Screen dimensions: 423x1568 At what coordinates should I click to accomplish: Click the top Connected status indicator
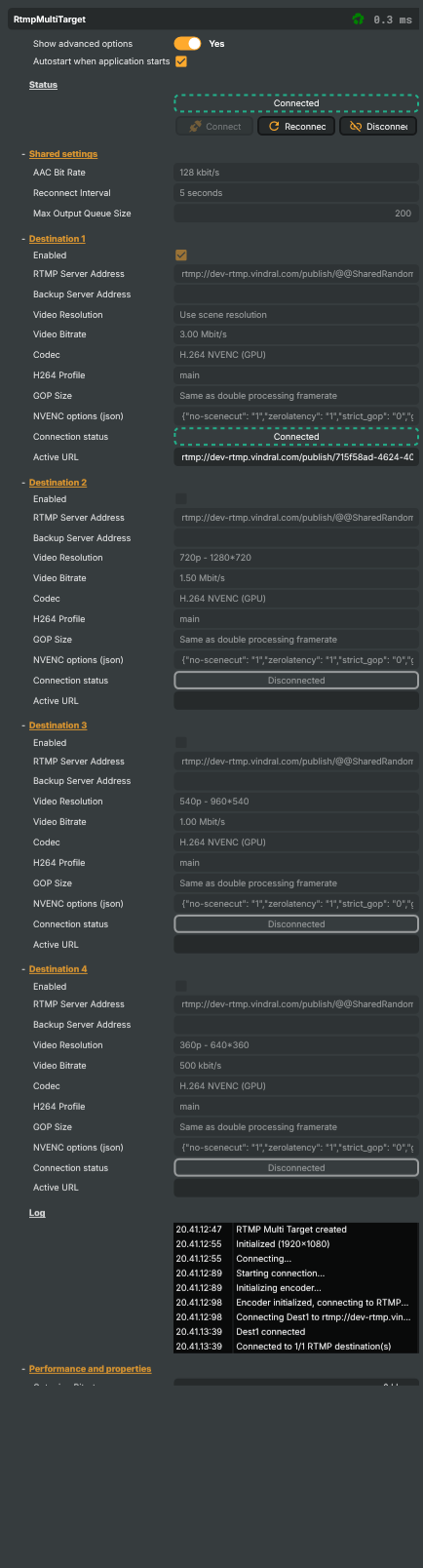[x=296, y=103]
